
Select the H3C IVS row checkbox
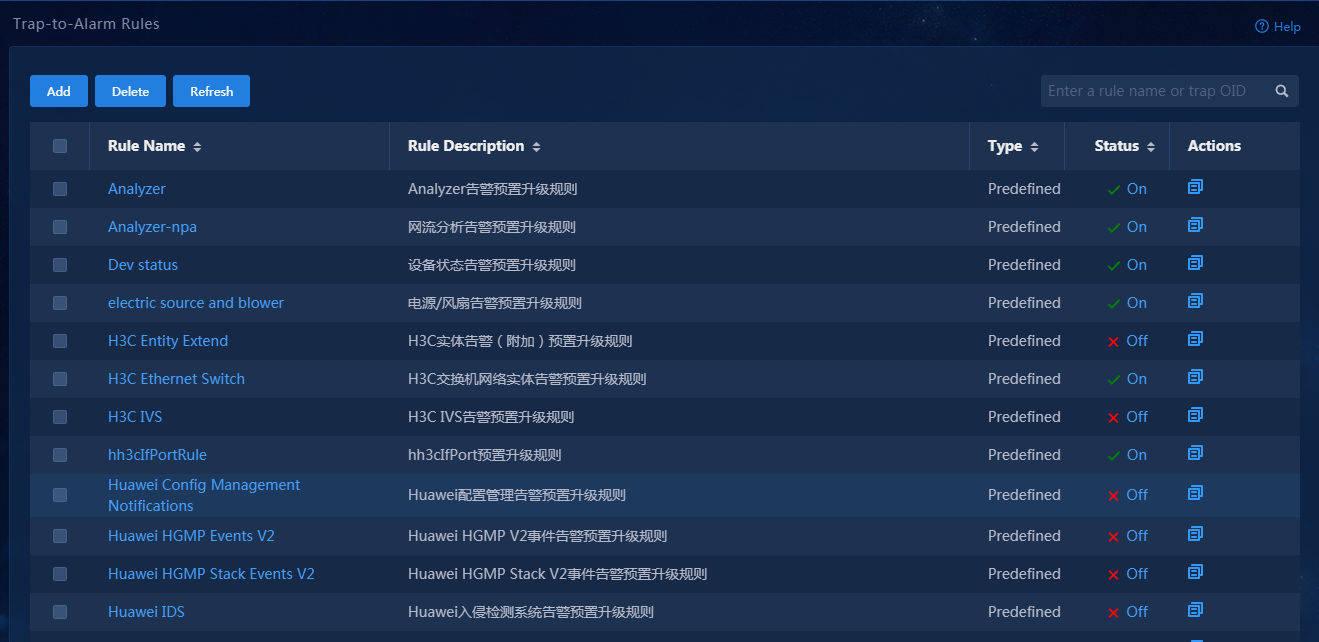pyautogui.click(x=60, y=417)
